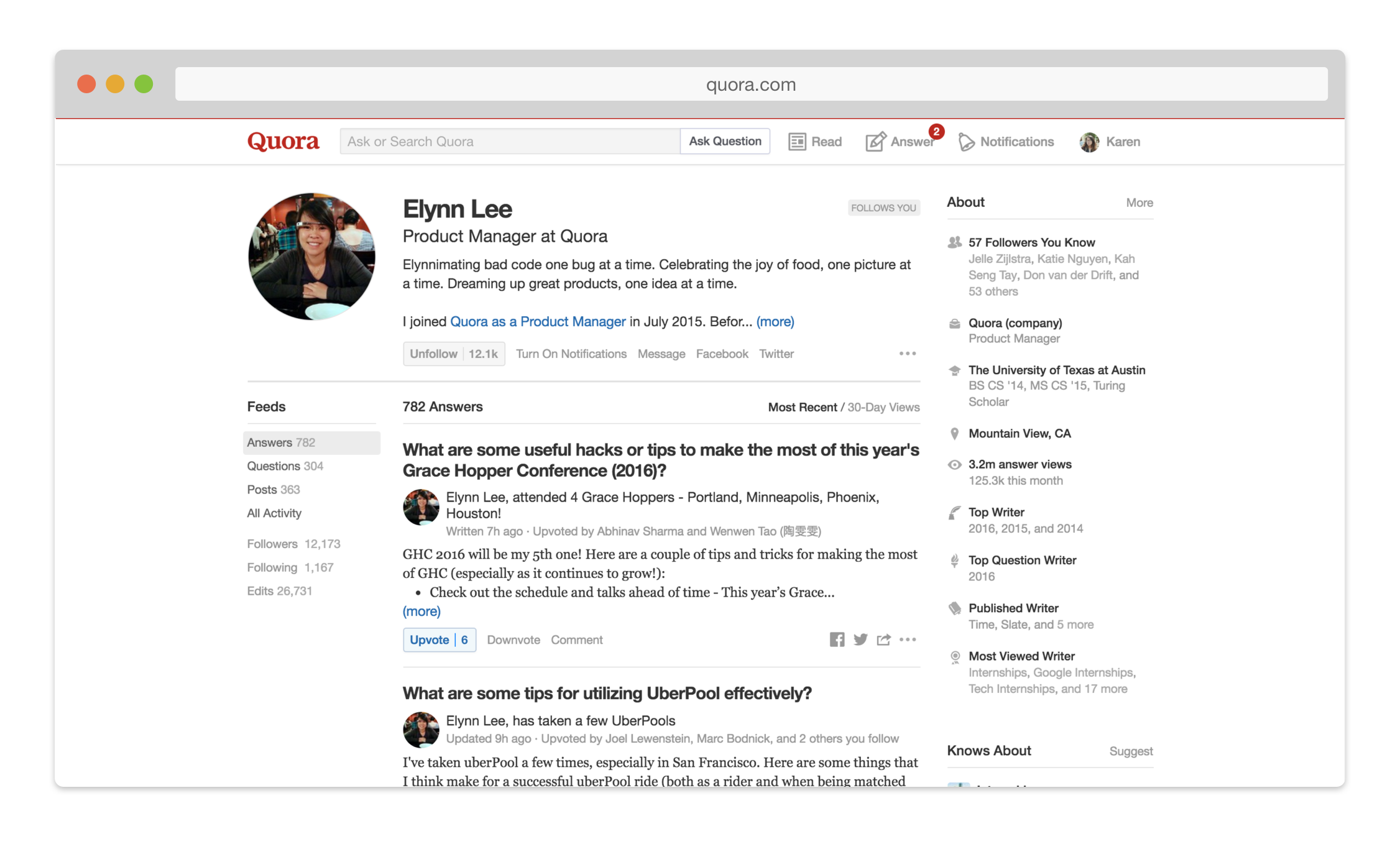
Task: Click the Top Writer quill icon
Action: click(954, 512)
